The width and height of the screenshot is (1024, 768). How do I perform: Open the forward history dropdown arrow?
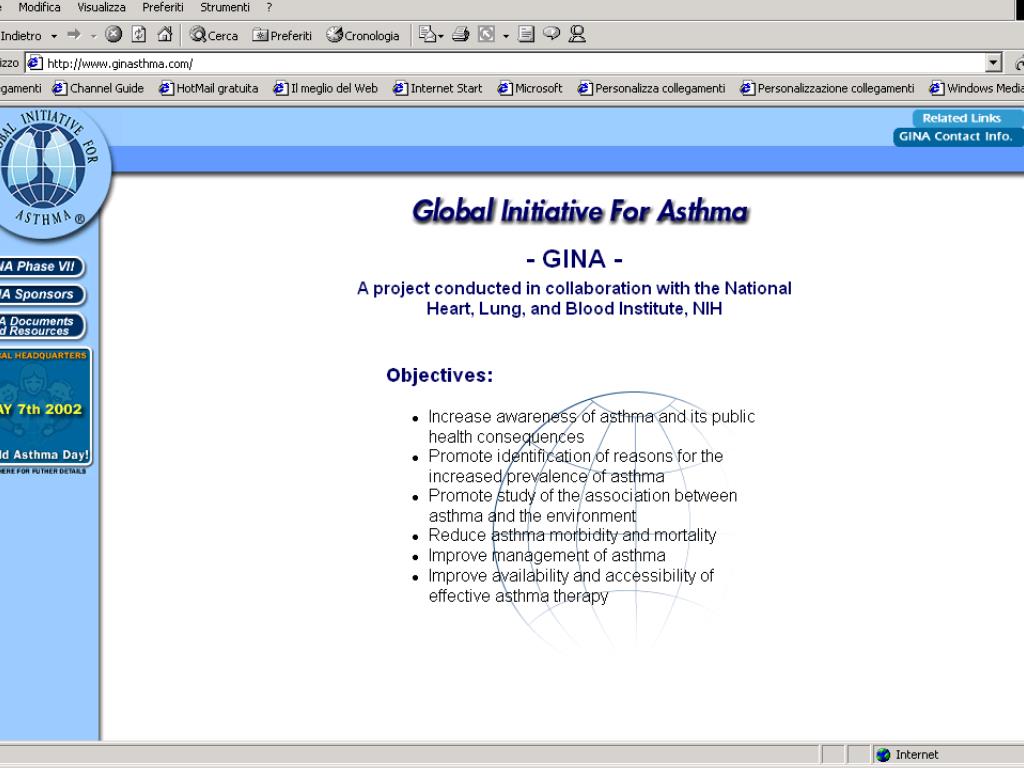(93, 36)
